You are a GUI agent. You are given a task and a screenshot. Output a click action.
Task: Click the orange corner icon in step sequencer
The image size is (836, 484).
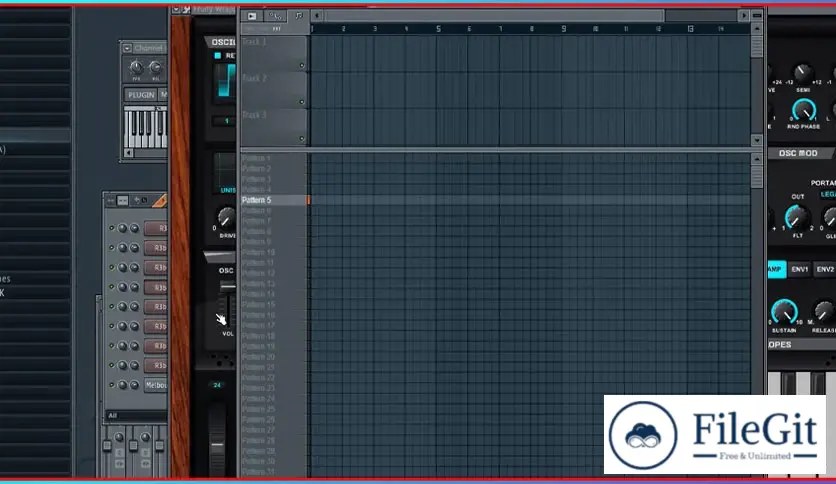[x=160, y=201]
